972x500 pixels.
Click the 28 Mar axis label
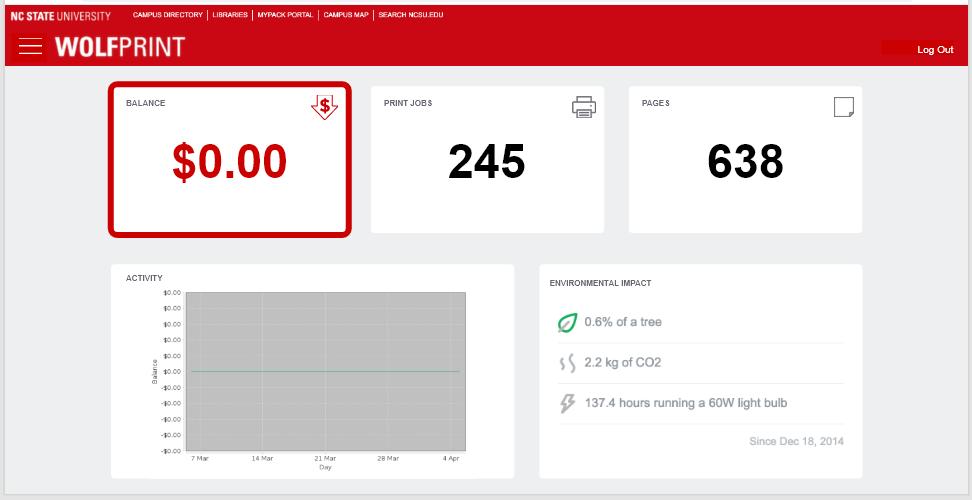pos(389,459)
